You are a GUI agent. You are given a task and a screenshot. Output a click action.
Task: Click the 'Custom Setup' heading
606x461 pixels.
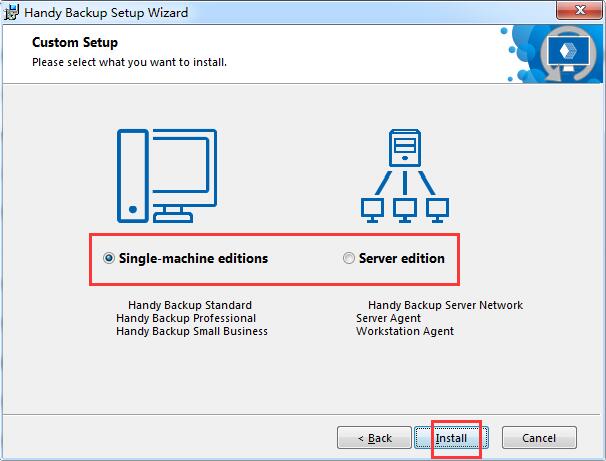pos(75,43)
